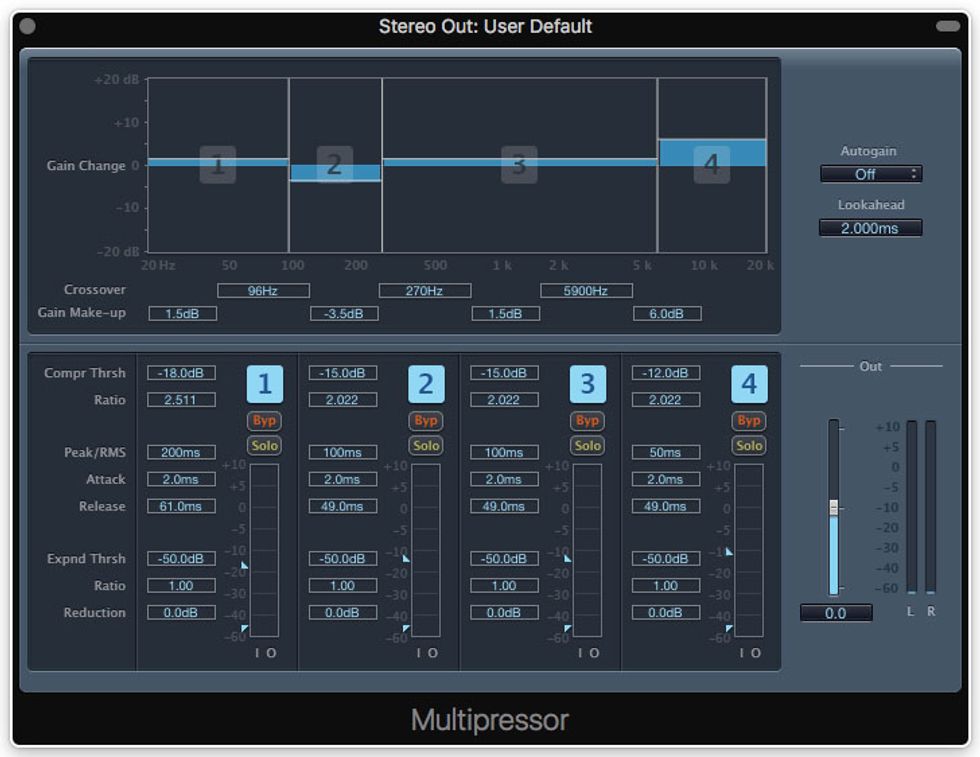Screen dimensions: 980x757
Task: Click the Lookahead 2.000ms field
Action: point(870,228)
